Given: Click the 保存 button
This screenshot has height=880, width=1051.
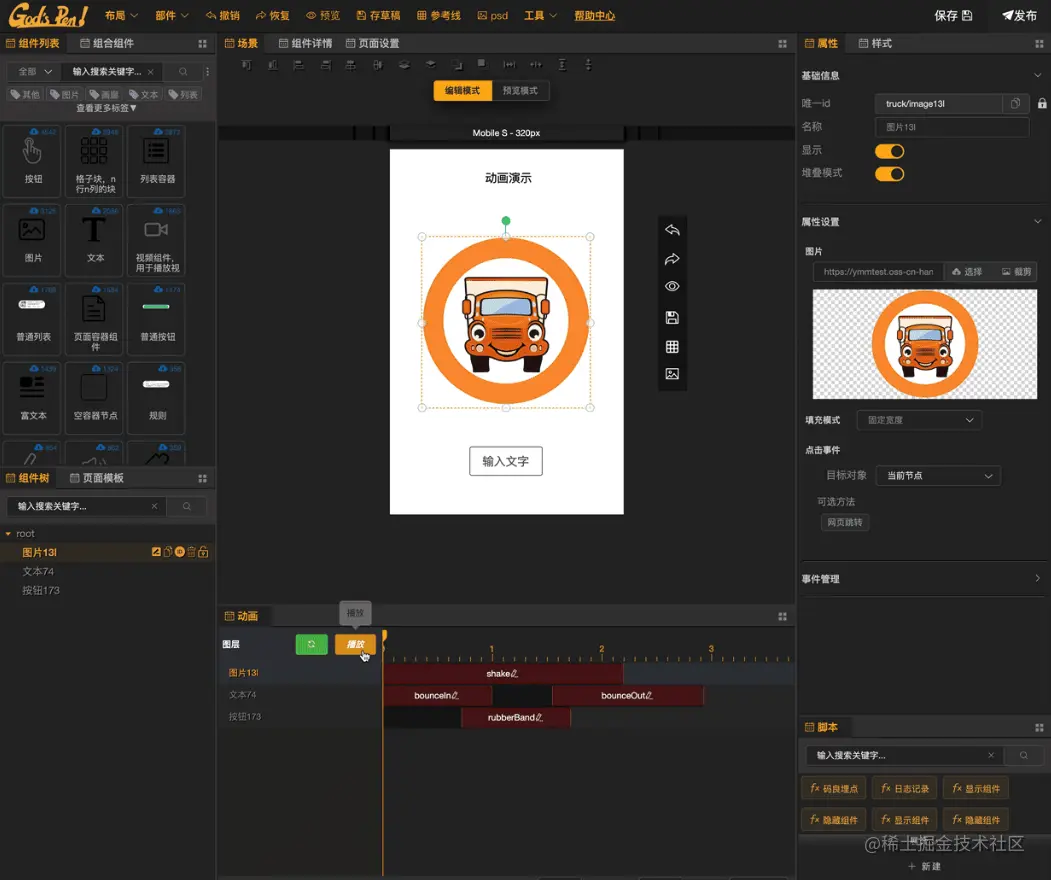Looking at the screenshot, I should pos(953,15).
